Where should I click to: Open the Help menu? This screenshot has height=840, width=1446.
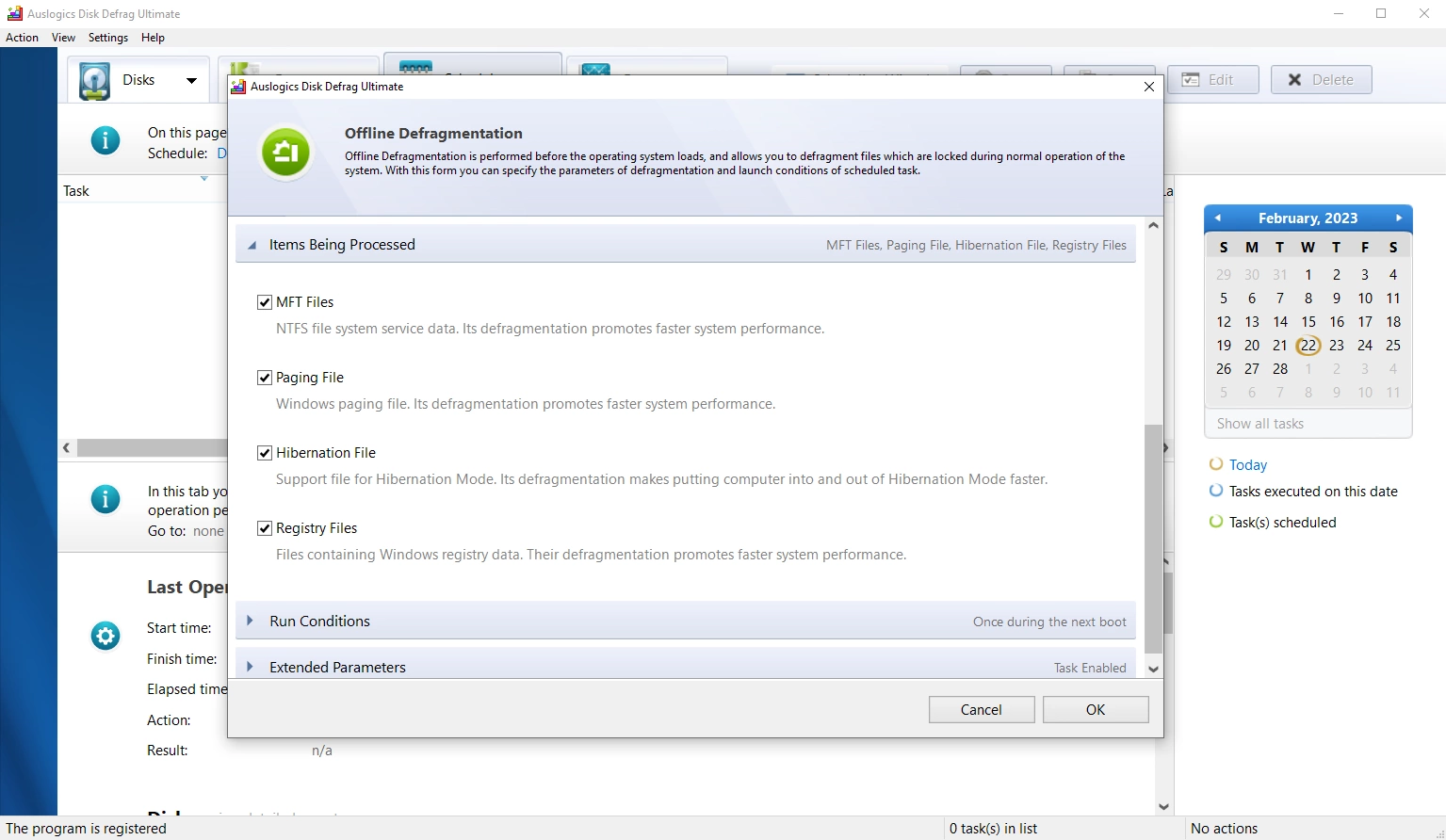click(153, 38)
